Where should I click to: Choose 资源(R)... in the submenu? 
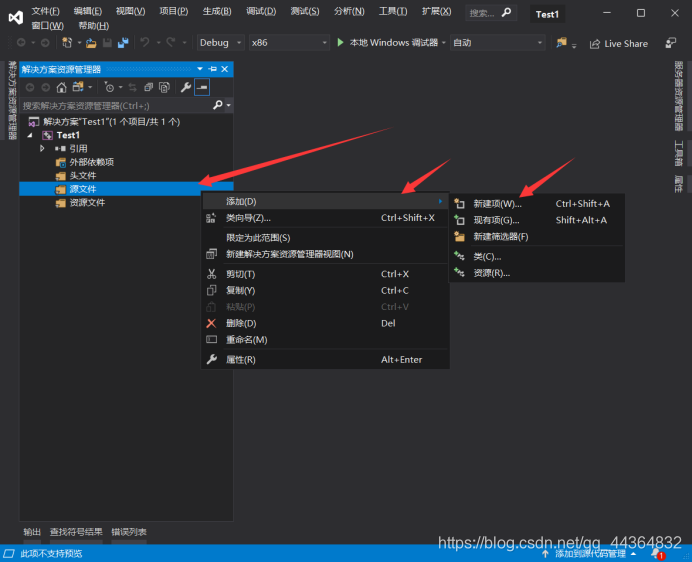coord(537,273)
